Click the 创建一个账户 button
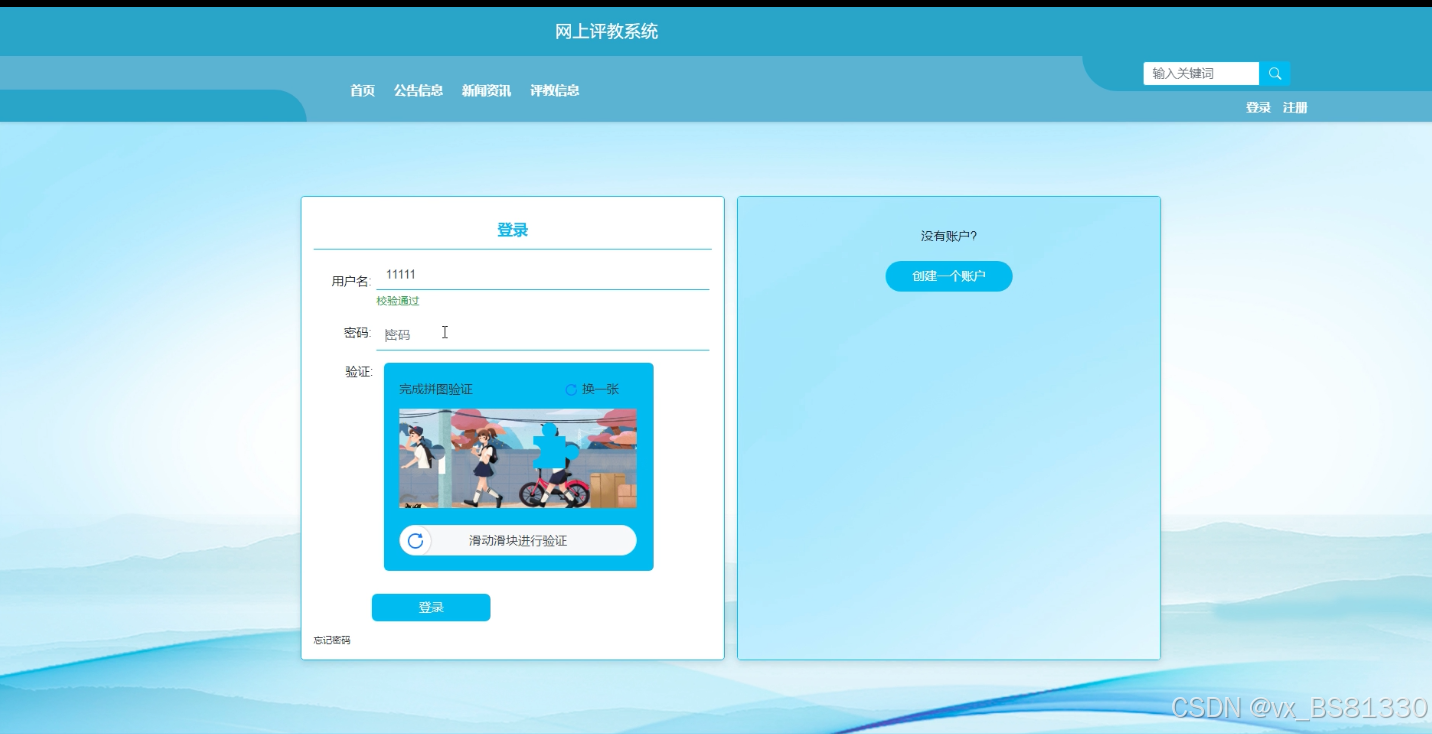This screenshot has height=734, width=1432. click(x=949, y=276)
